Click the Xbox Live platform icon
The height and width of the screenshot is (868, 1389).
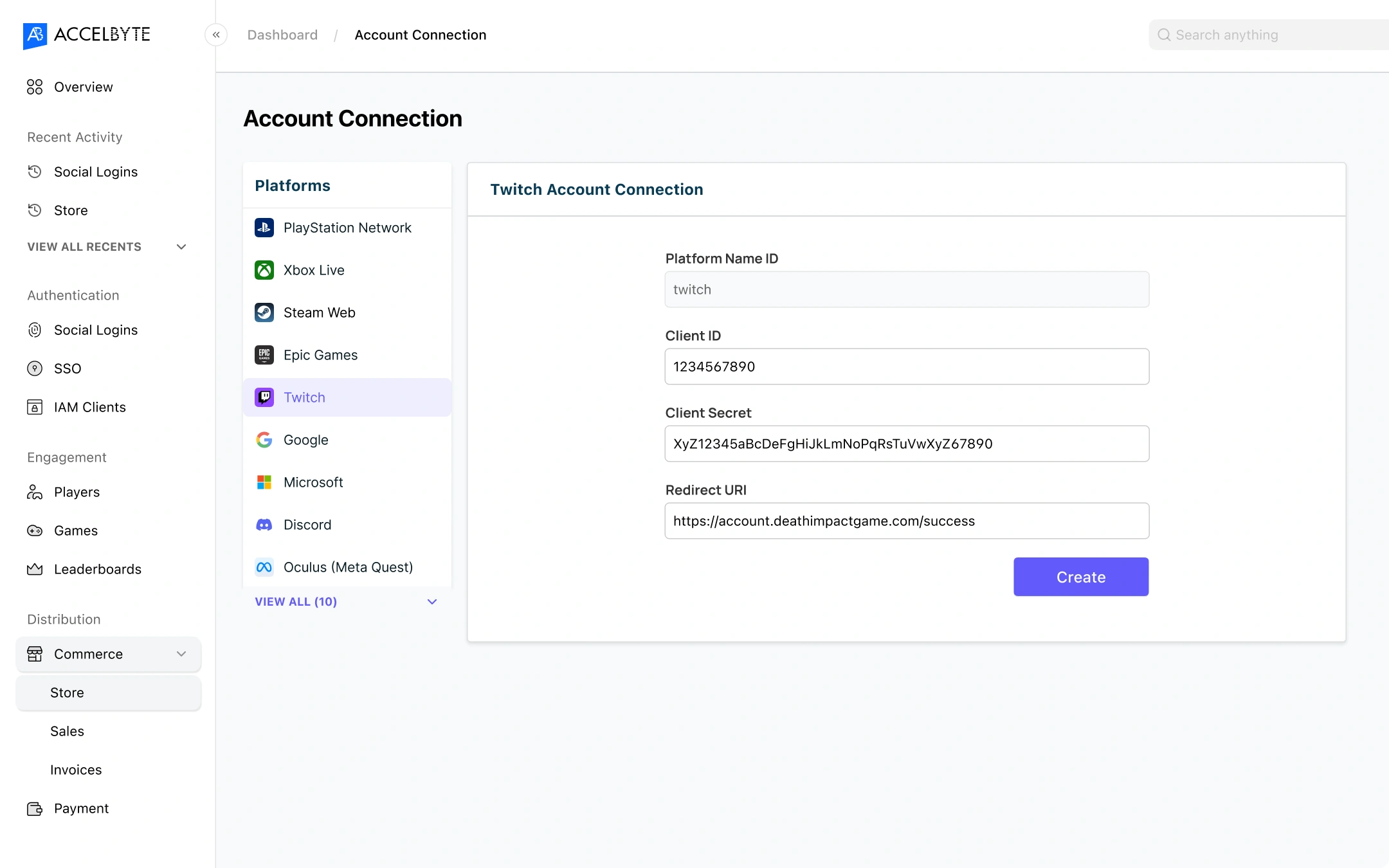[264, 270]
